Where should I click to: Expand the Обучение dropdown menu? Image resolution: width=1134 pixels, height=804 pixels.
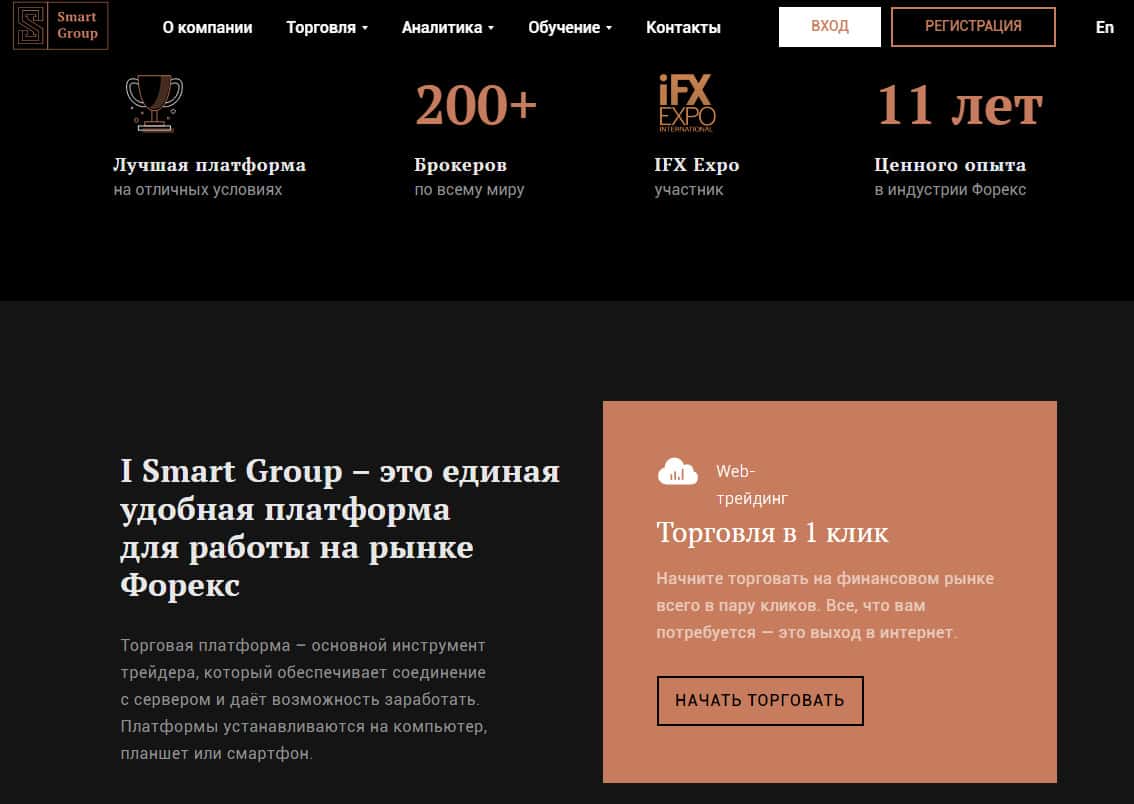click(x=570, y=27)
